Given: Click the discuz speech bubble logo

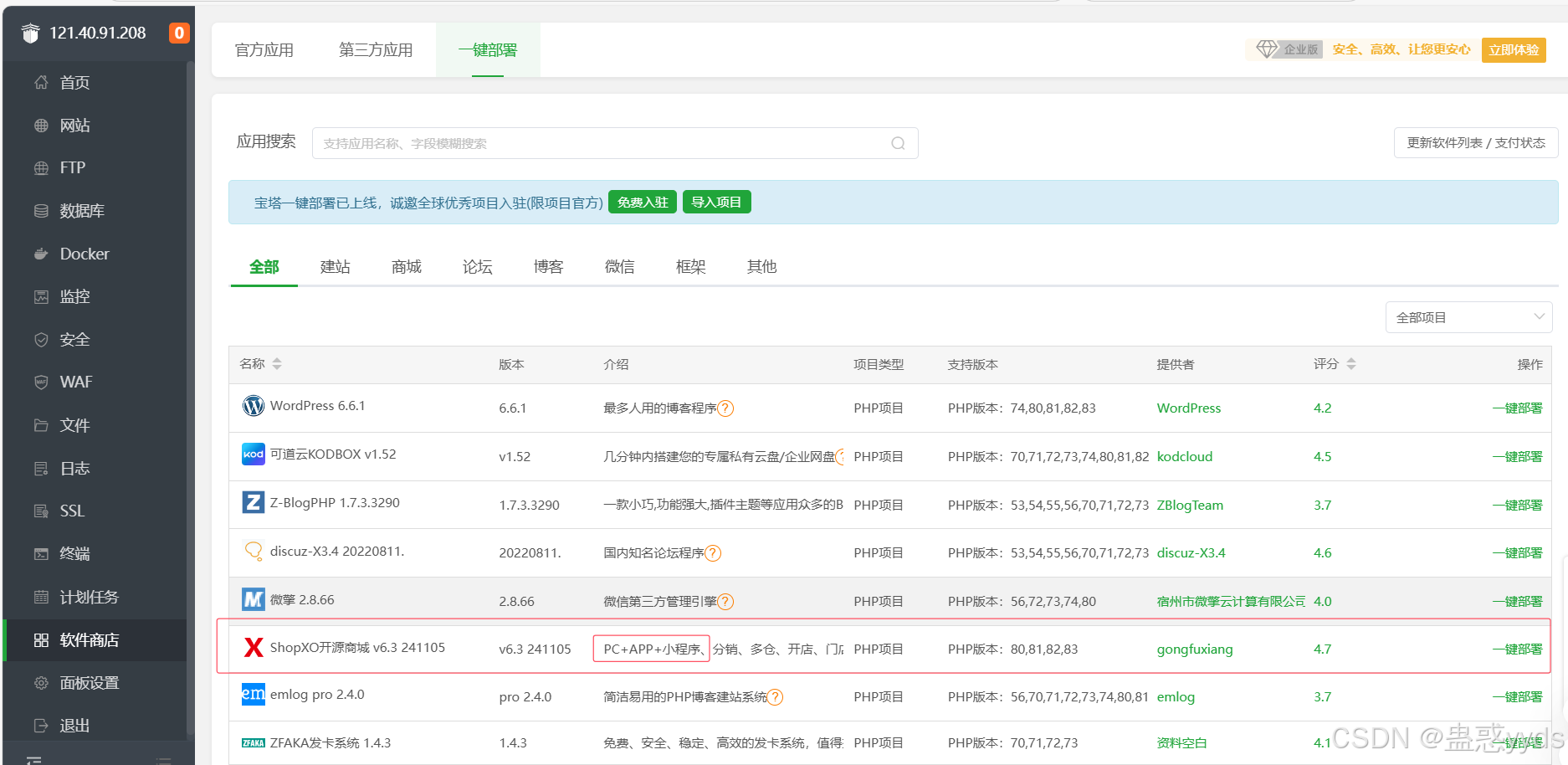Looking at the screenshot, I should pos(253,551).
